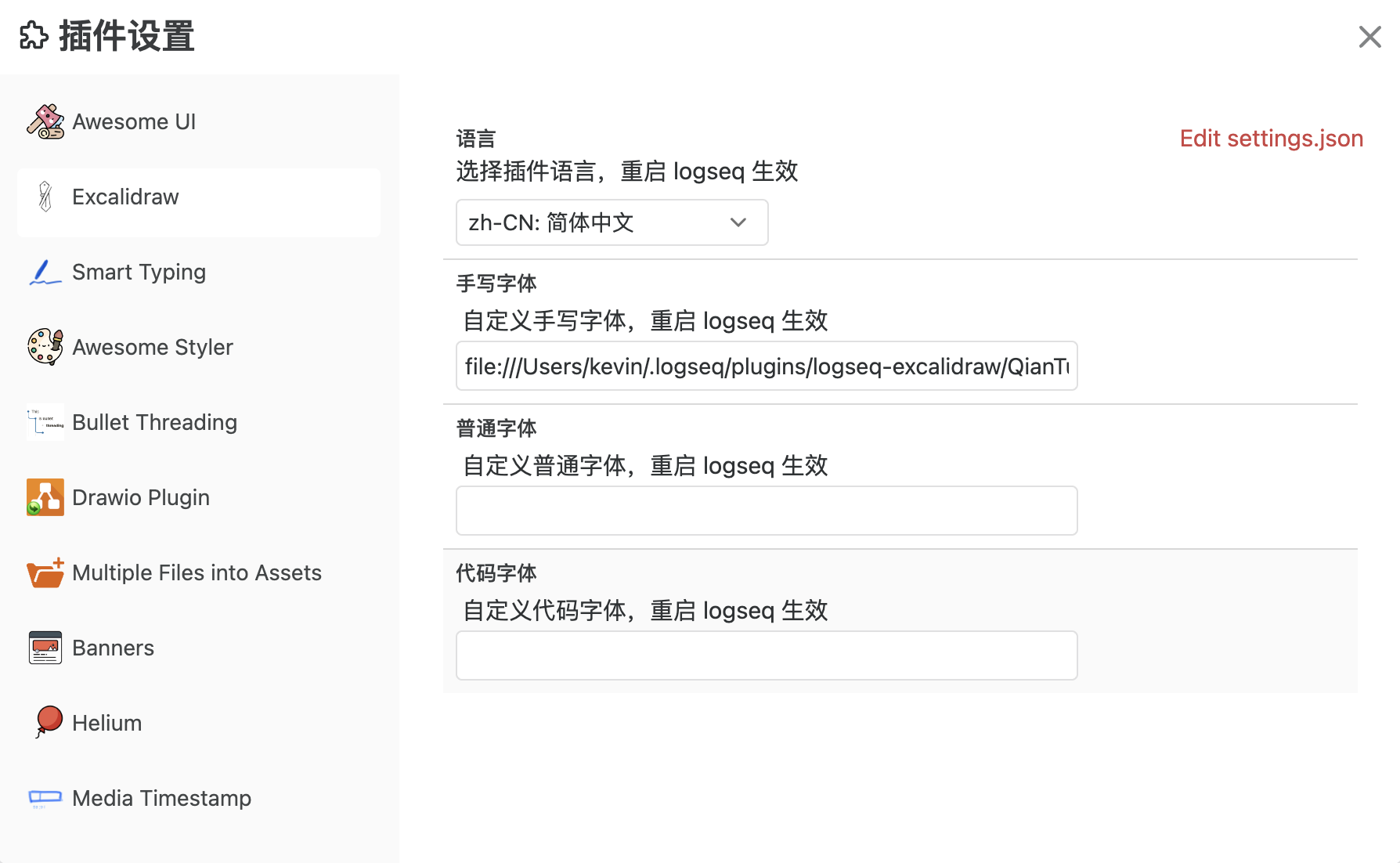The image size is (1400, 863).
Task: Click the empty 代码字体 input field
Action: pyautogui.click(x=766, y=655)
